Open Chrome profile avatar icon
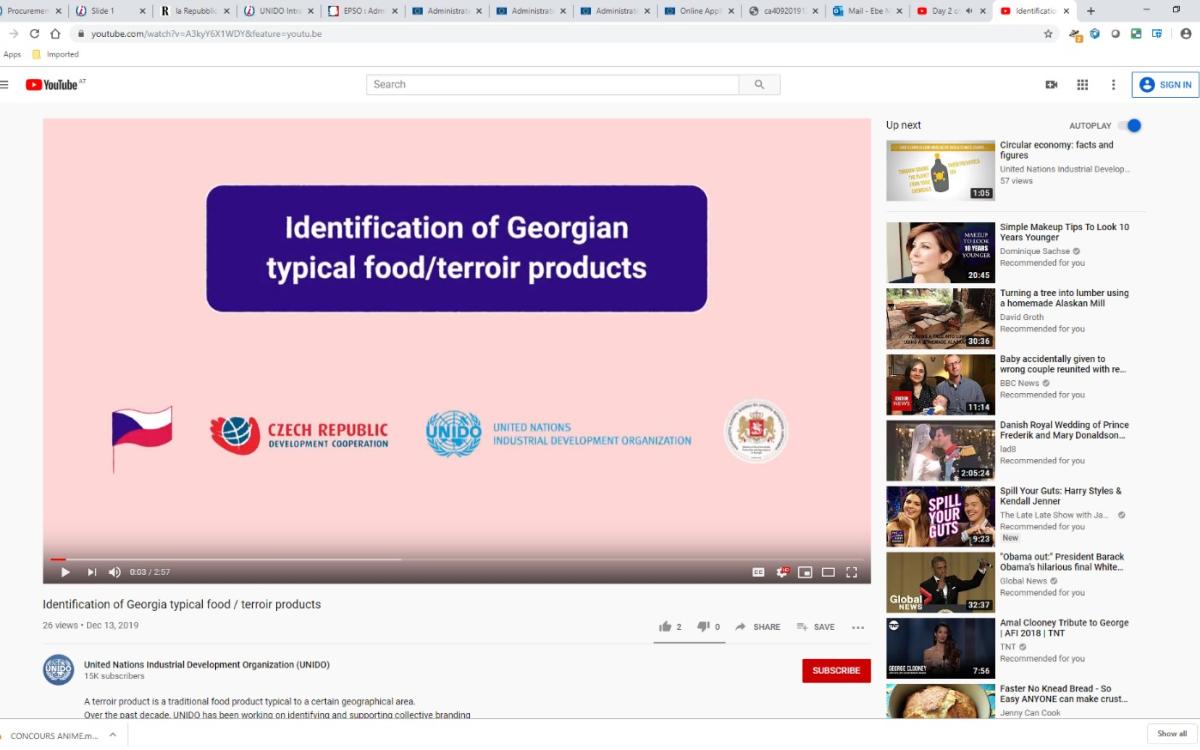The height and width of the screenshot is (750, 1200). tap(1186, 33)
